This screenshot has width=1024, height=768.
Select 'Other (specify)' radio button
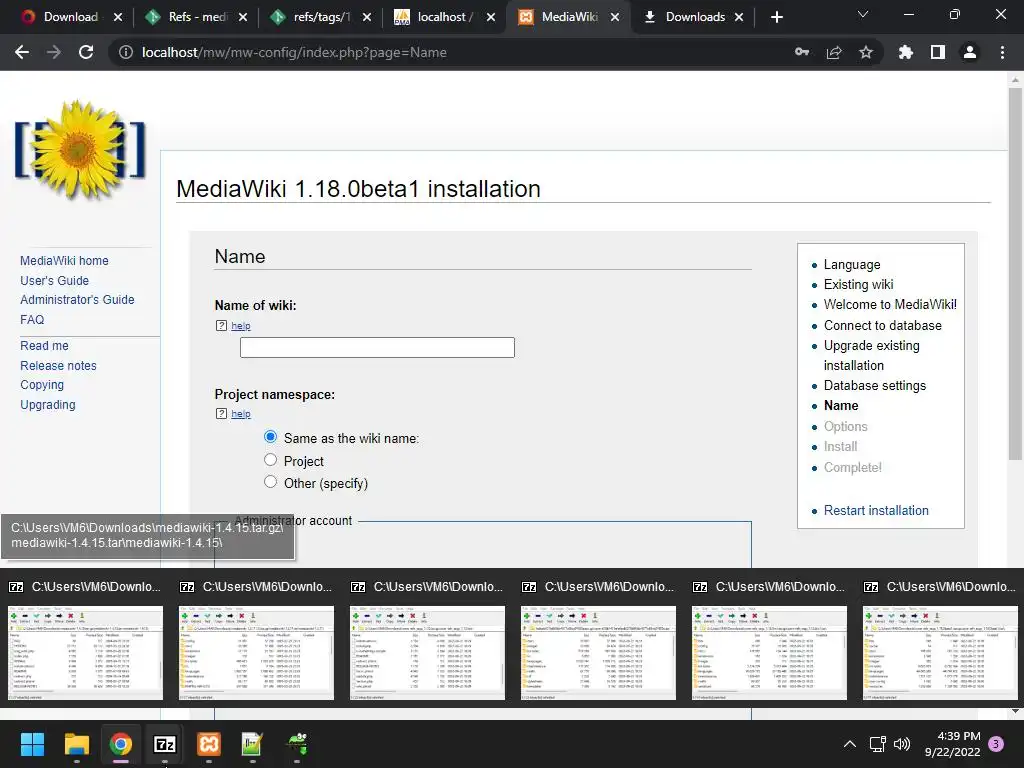(x=270, y=482)
